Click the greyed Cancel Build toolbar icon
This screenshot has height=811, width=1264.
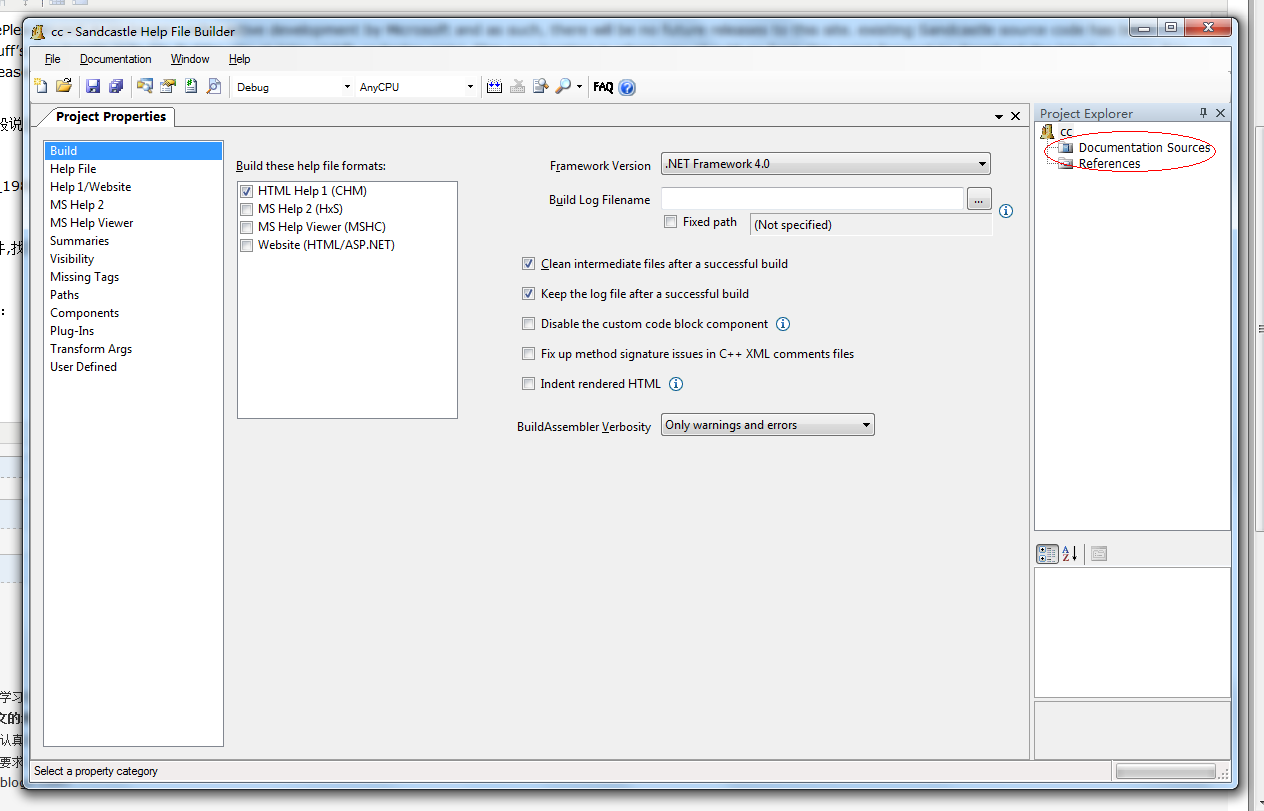tap(517, 87)
